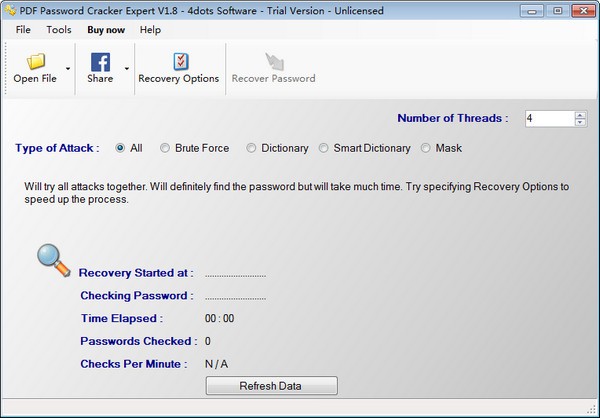Click the Buy now menu item
Image resolution: width=600 pixels, height=418 pixels.
click(x=105, y=30)
